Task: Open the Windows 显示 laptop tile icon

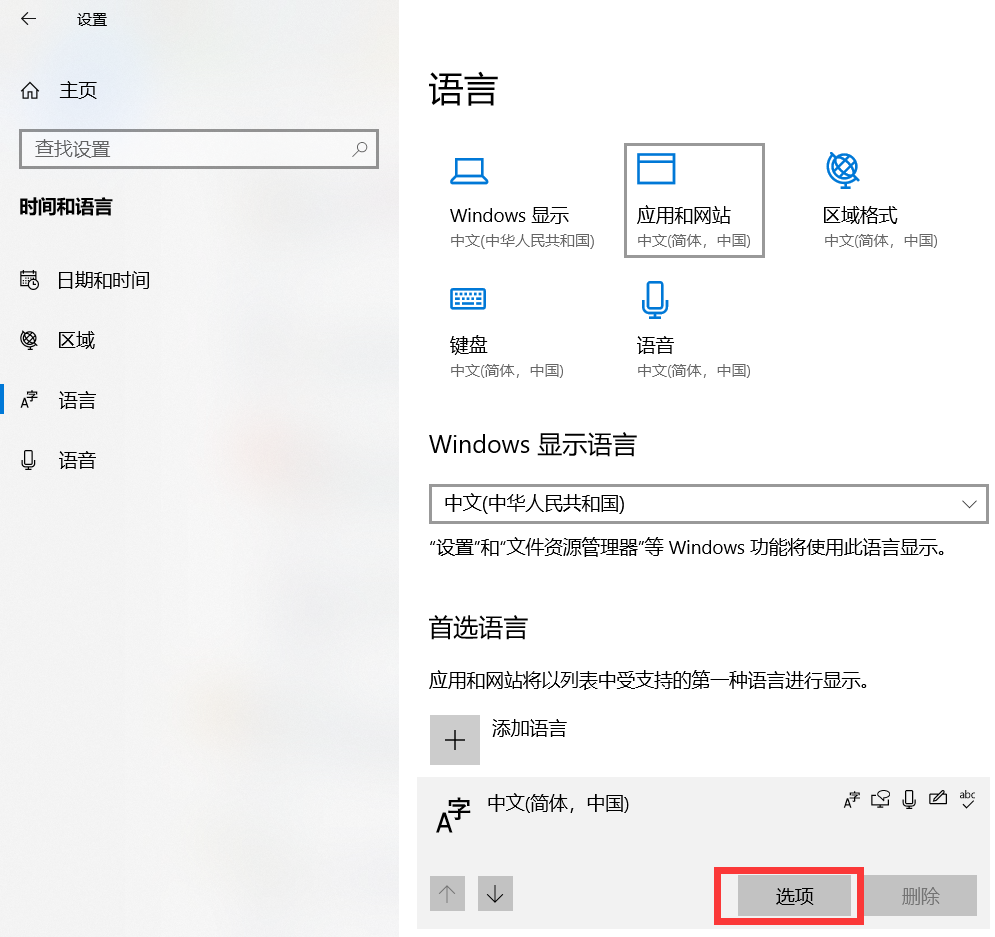Action: pos(469,171)
